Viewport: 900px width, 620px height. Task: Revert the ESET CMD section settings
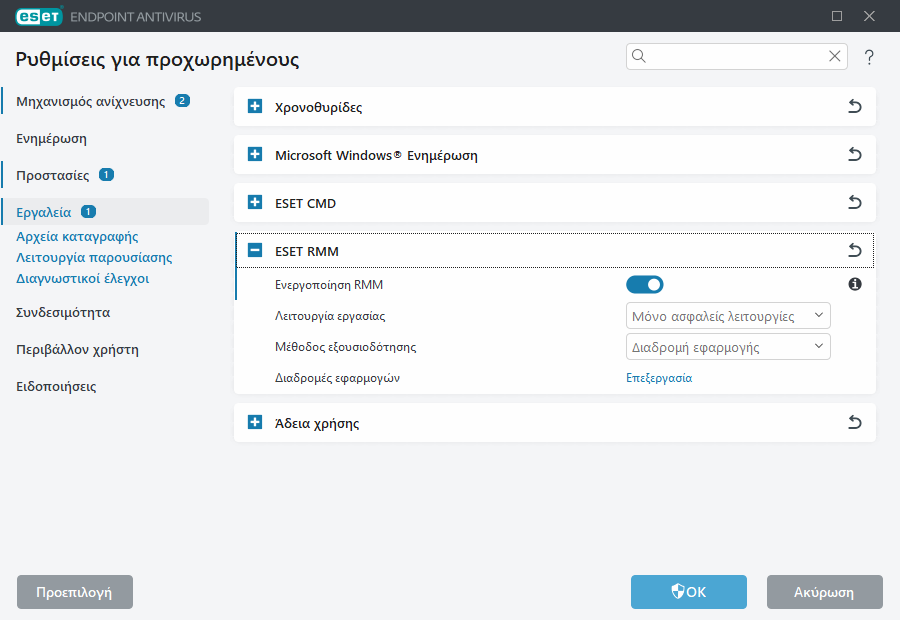coord(855,203)
